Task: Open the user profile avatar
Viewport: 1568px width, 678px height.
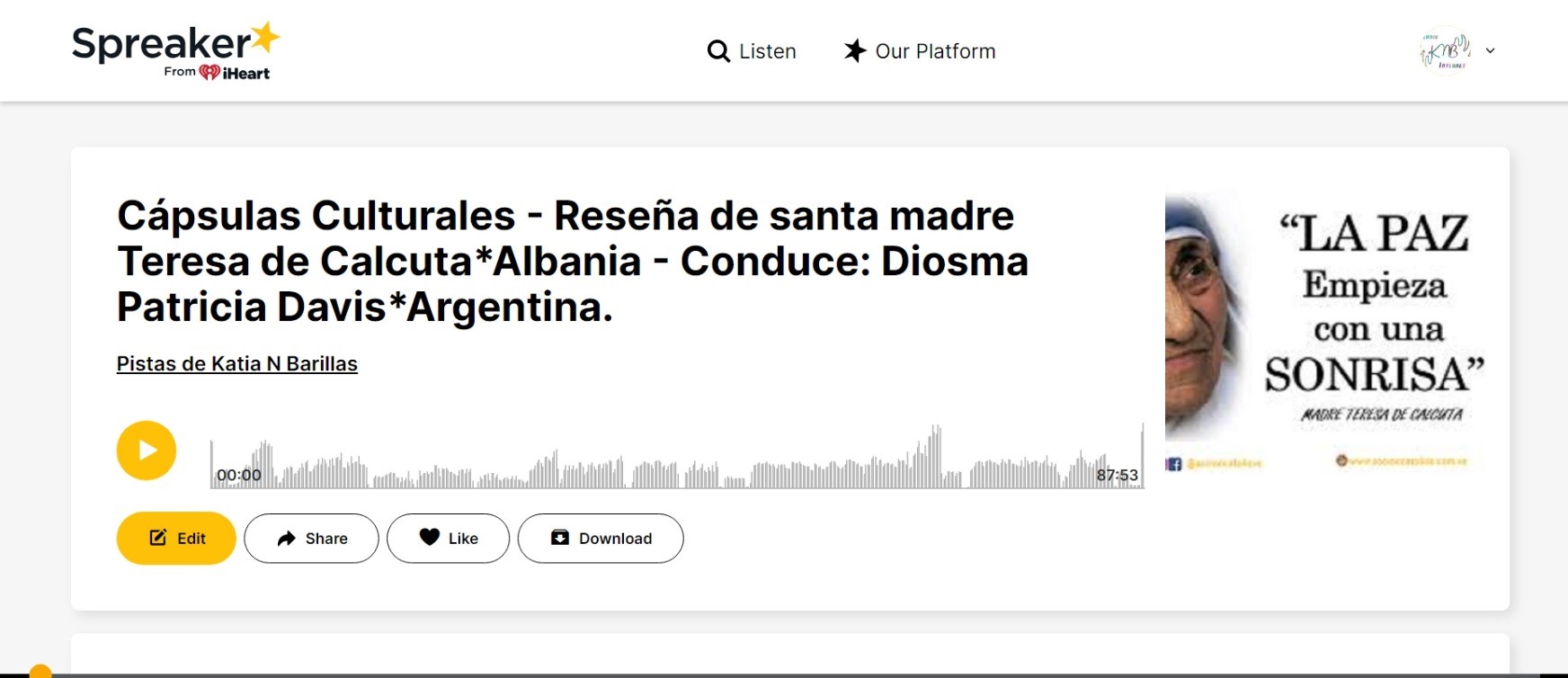Action: click(1445, 51)
